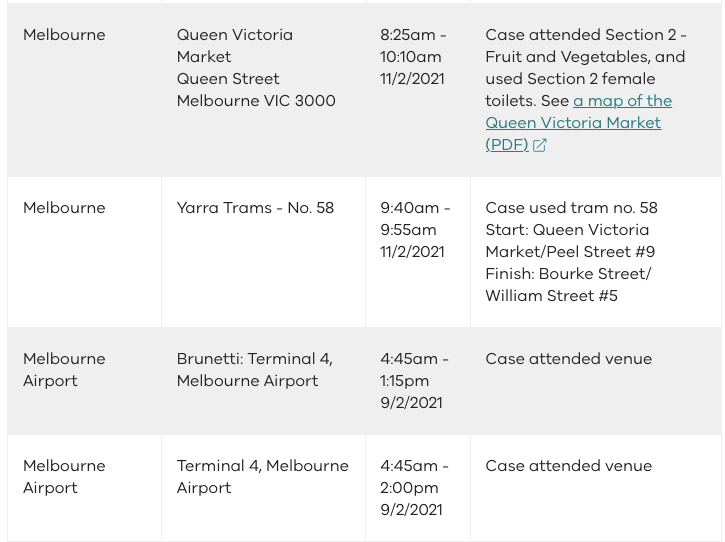Select 'Case attended Section 2' notes text

click(x=586, y=68)
